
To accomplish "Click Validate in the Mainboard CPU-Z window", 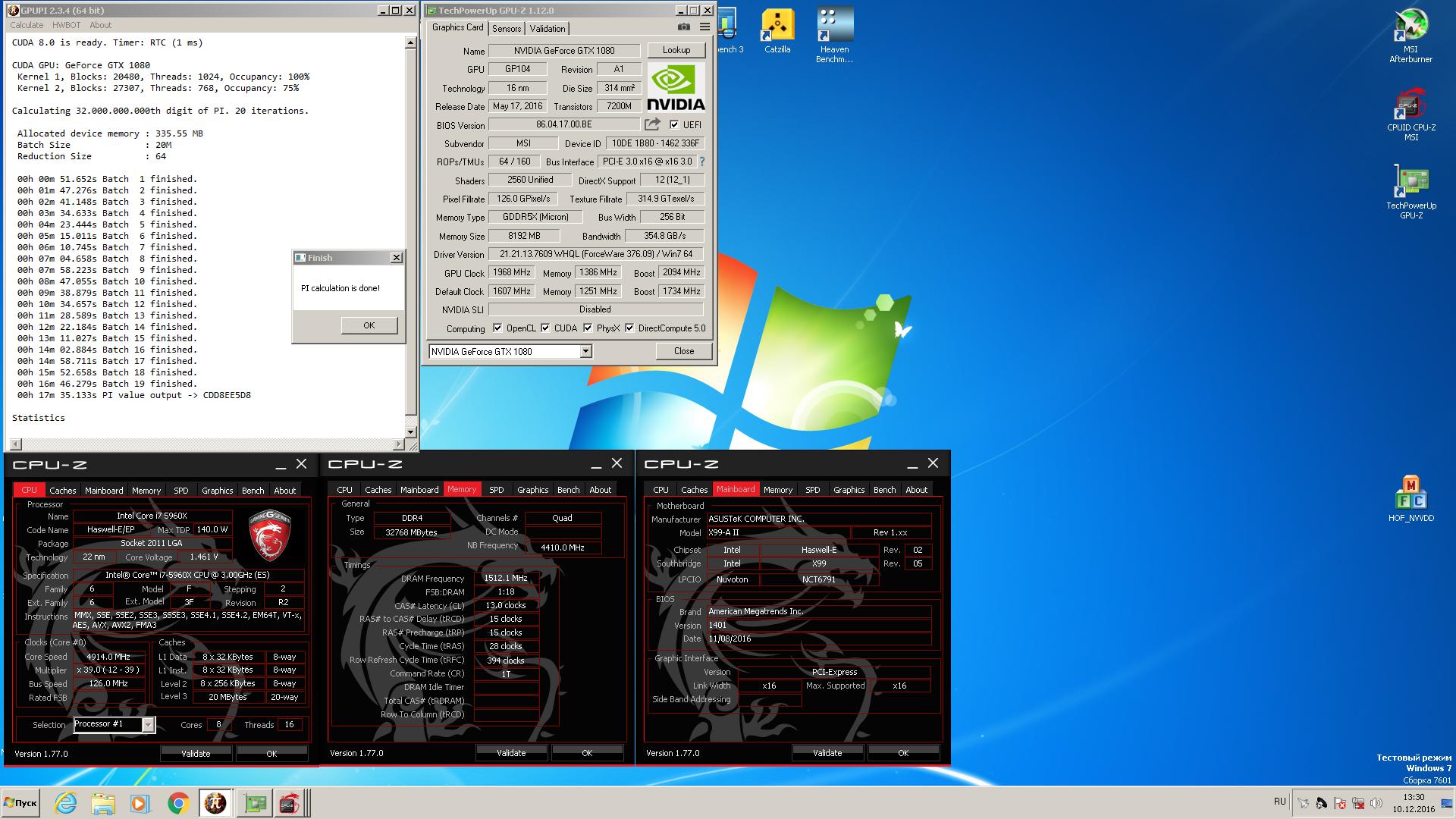I will [x=827, y=753].
